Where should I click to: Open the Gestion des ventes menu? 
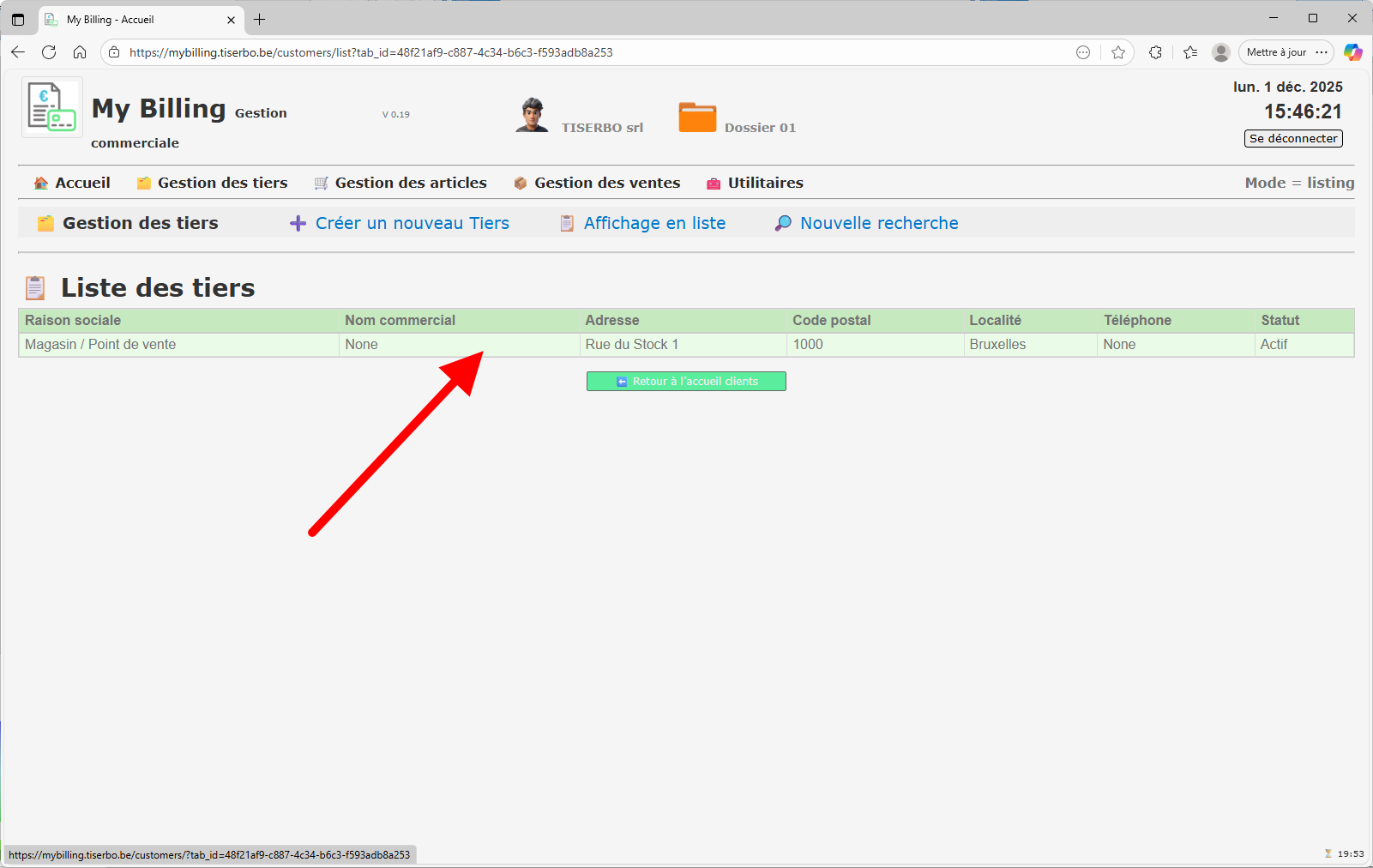pos(606,183)
